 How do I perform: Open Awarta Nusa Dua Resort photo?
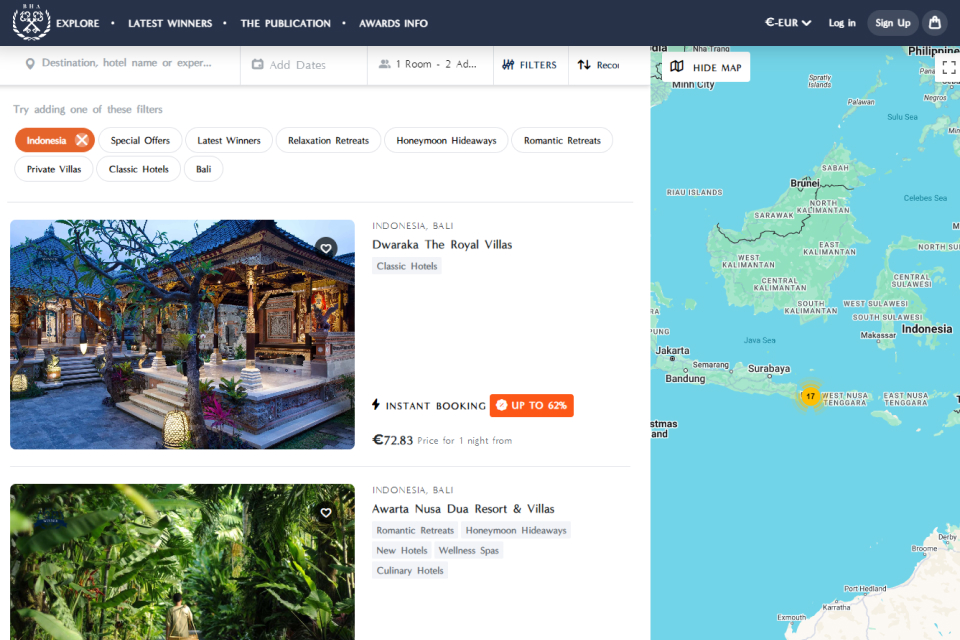tap(182, 562)
